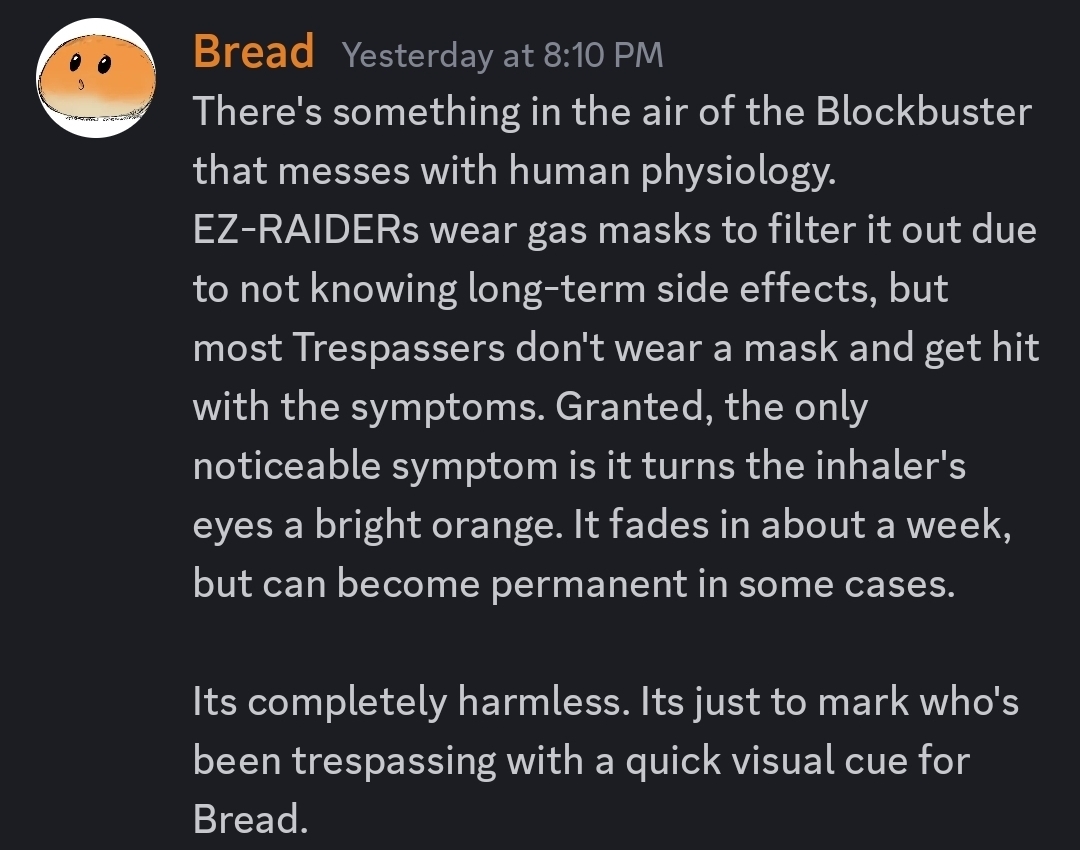Click the timestamp Yesterday at 8:10 PM
The image size is (1080, 850).
point(503,55)
